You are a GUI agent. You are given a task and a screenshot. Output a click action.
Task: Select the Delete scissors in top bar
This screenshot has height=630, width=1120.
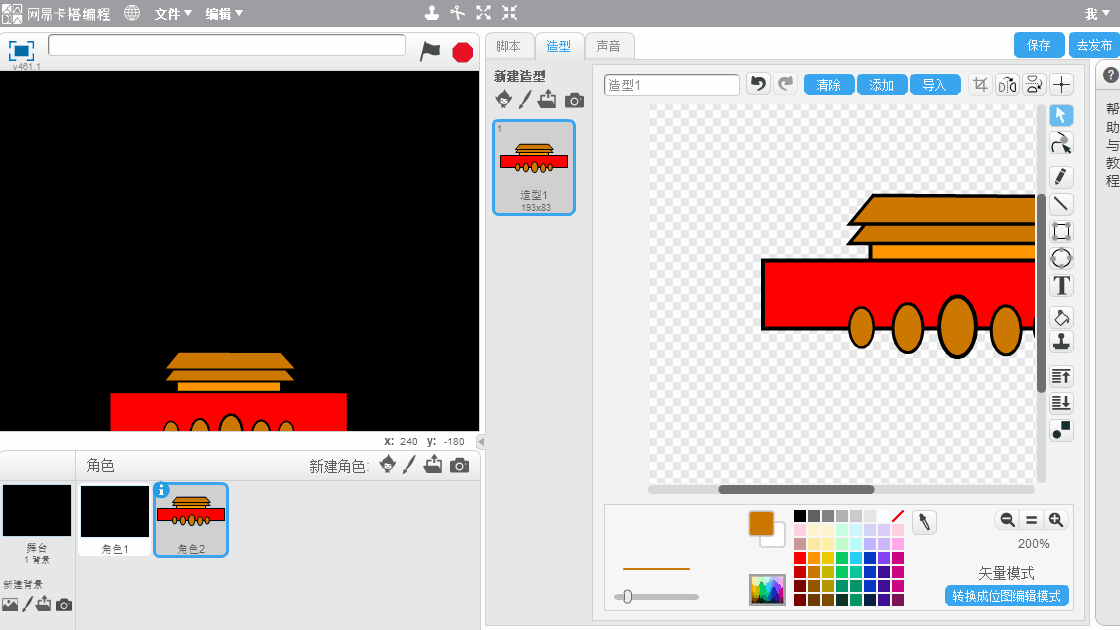(x=457, y=13)
